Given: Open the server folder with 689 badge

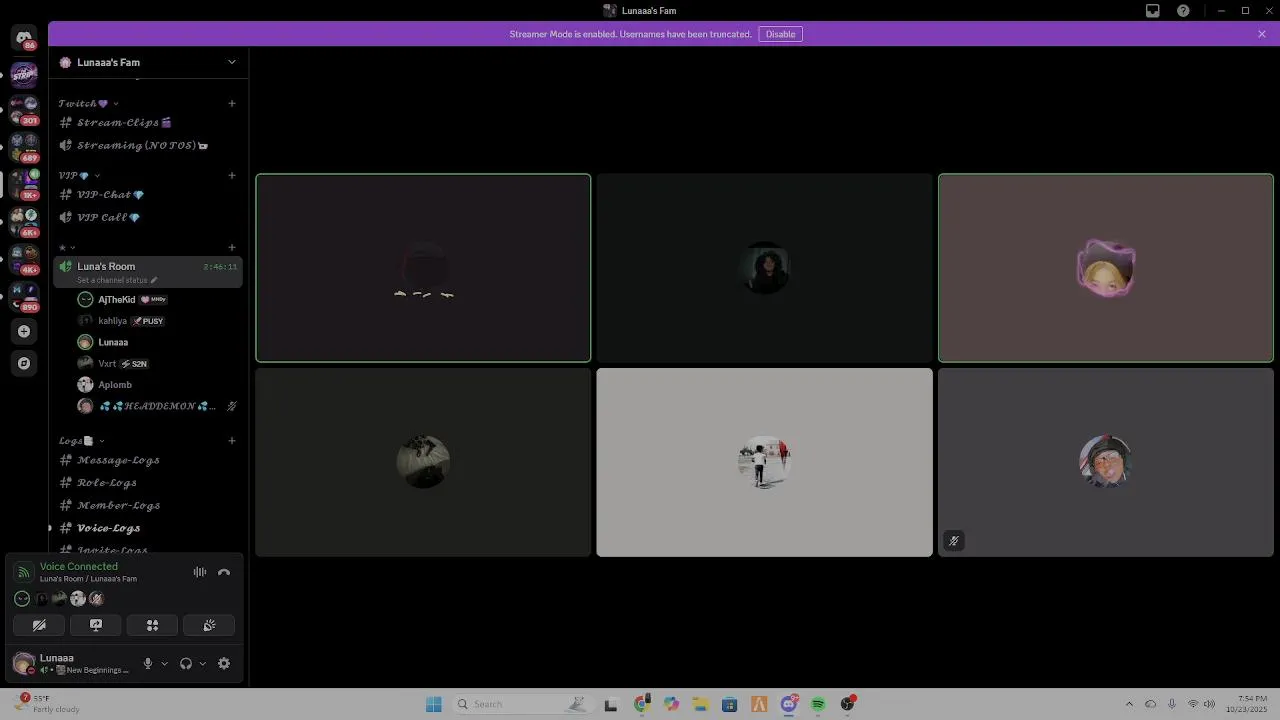Looking at the screenshot, I should point(24,147).
